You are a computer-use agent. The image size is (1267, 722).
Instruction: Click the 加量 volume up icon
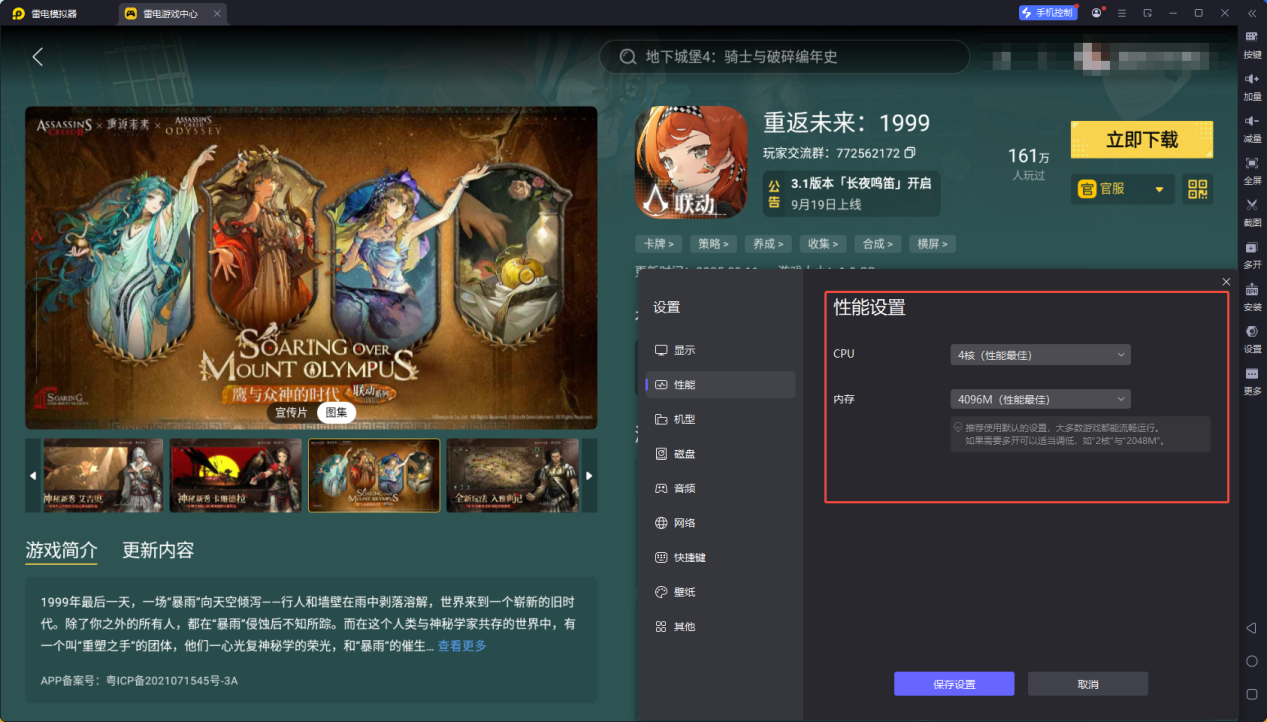click(x=1252, y=79)
